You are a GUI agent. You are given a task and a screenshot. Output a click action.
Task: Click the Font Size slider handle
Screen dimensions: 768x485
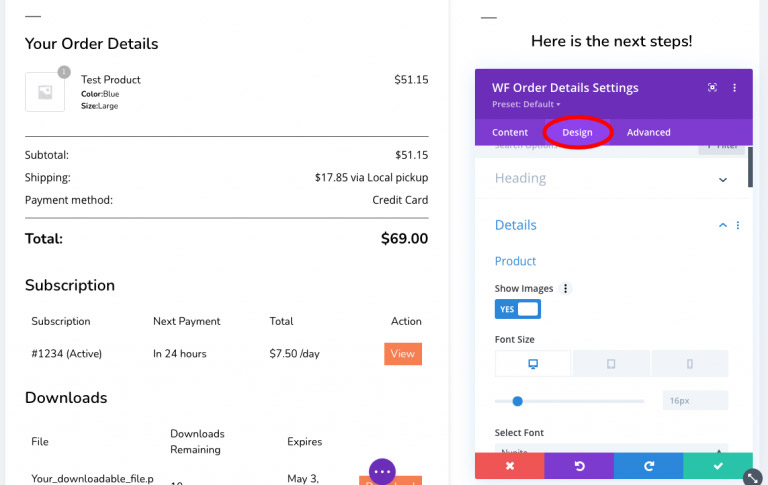click(517, 401)
